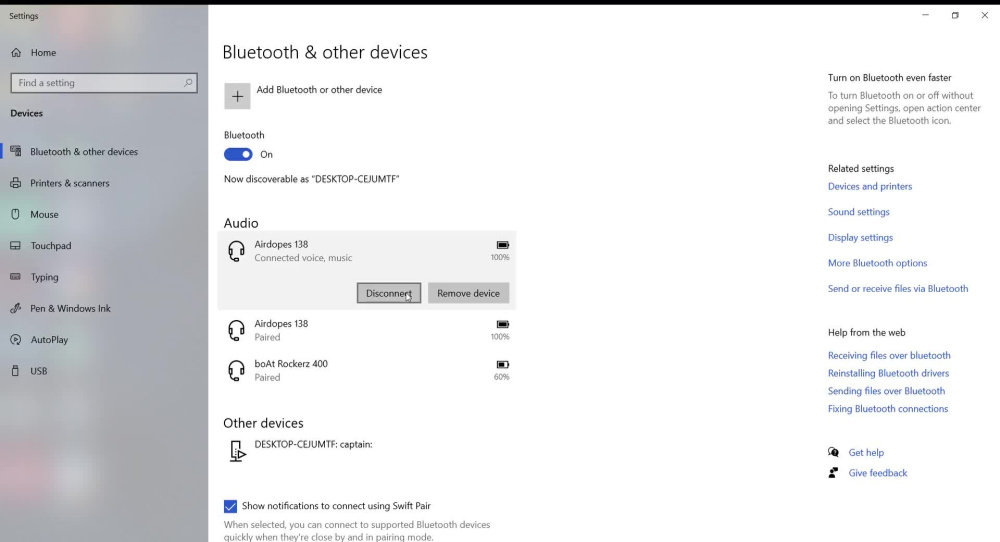Viewport: 1000px width, 542px height.
Task: Open Receiving files over bluetooth help link
Action: 889,355
